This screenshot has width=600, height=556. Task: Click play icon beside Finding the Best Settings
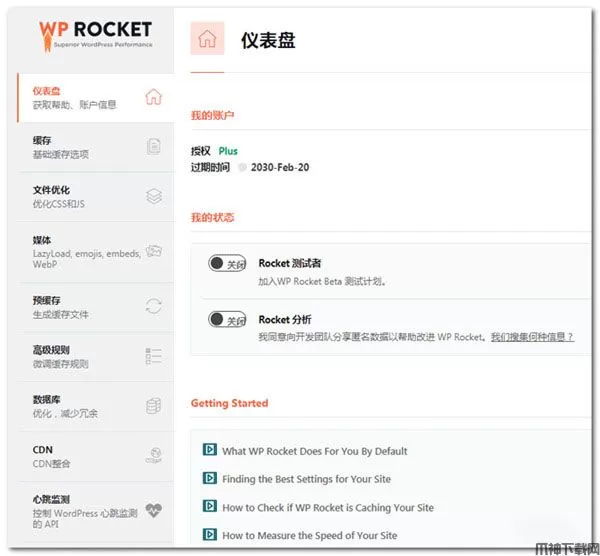(x=210, y=478)
